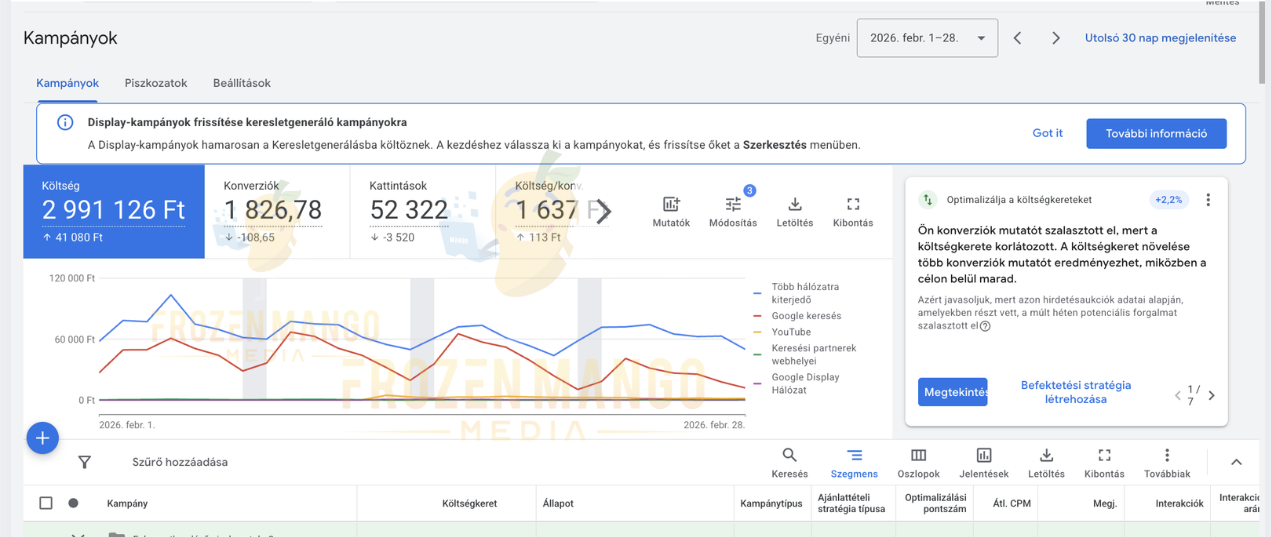Image resolution: width=1271 pixels, height=537 pixels.
Task: Click the Utolsó 30 nap megjelenítése link
Action: pos(1160,38)
